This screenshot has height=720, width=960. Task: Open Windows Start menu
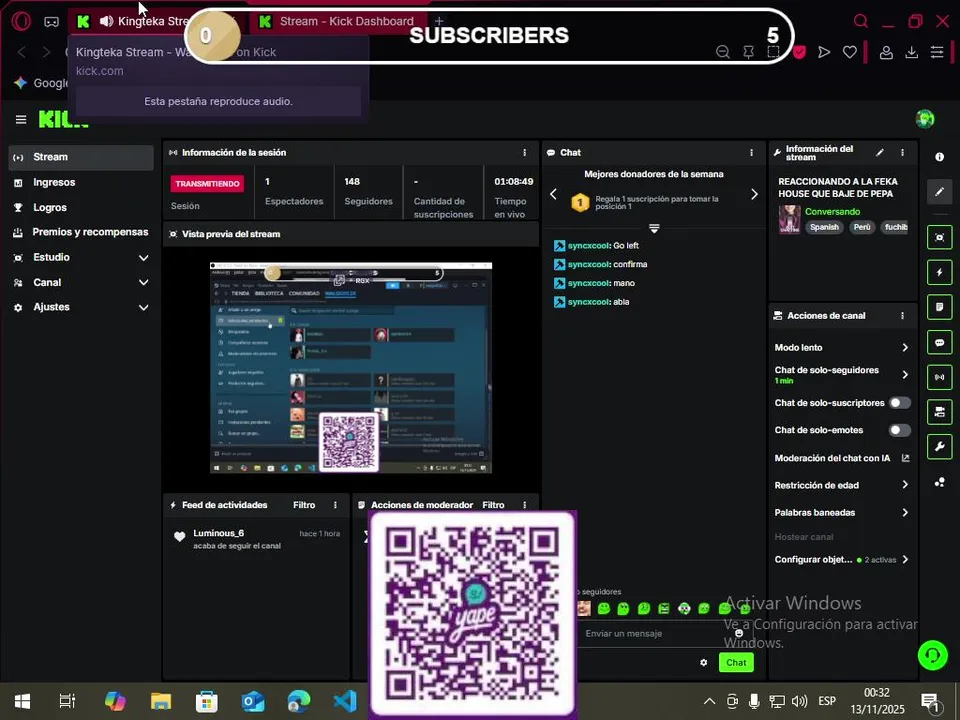(x=23, y=701)
